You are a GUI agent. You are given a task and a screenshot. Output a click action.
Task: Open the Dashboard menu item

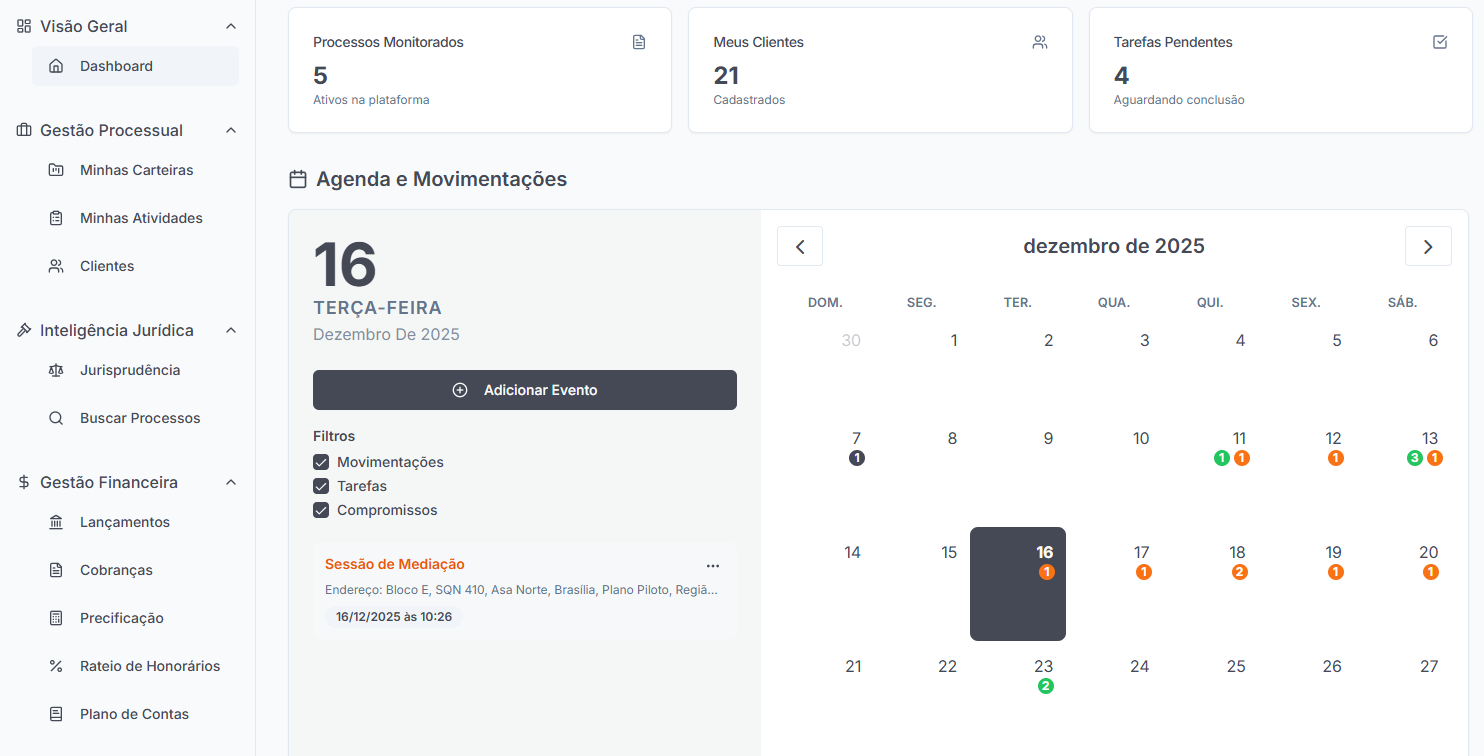(115, 65)
